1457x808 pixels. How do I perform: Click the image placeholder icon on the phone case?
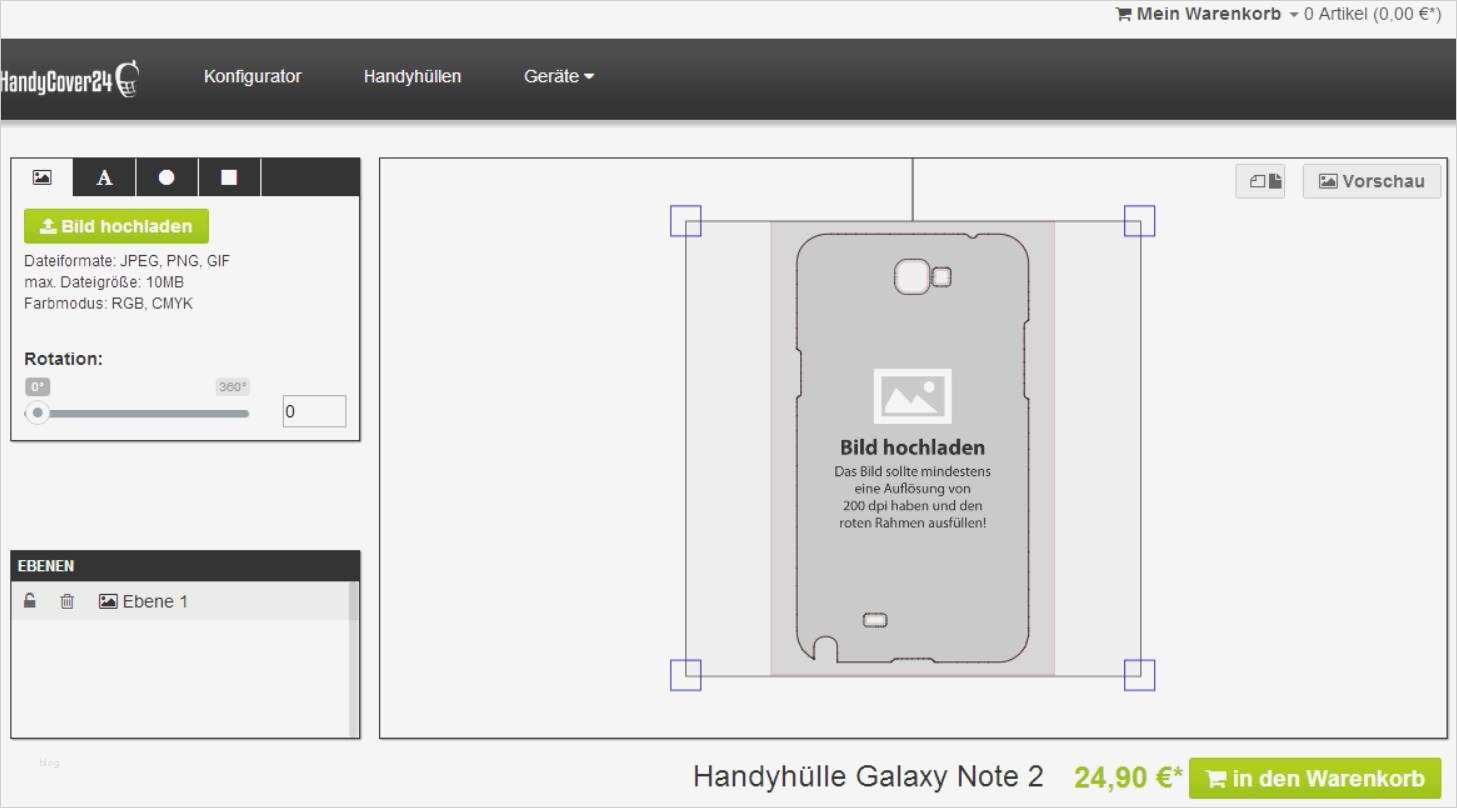click(x=912, y=396)
